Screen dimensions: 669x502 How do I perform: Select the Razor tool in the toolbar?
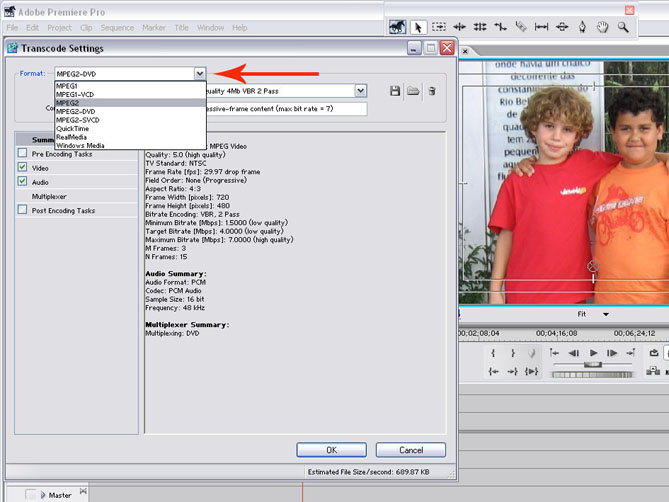521,27
